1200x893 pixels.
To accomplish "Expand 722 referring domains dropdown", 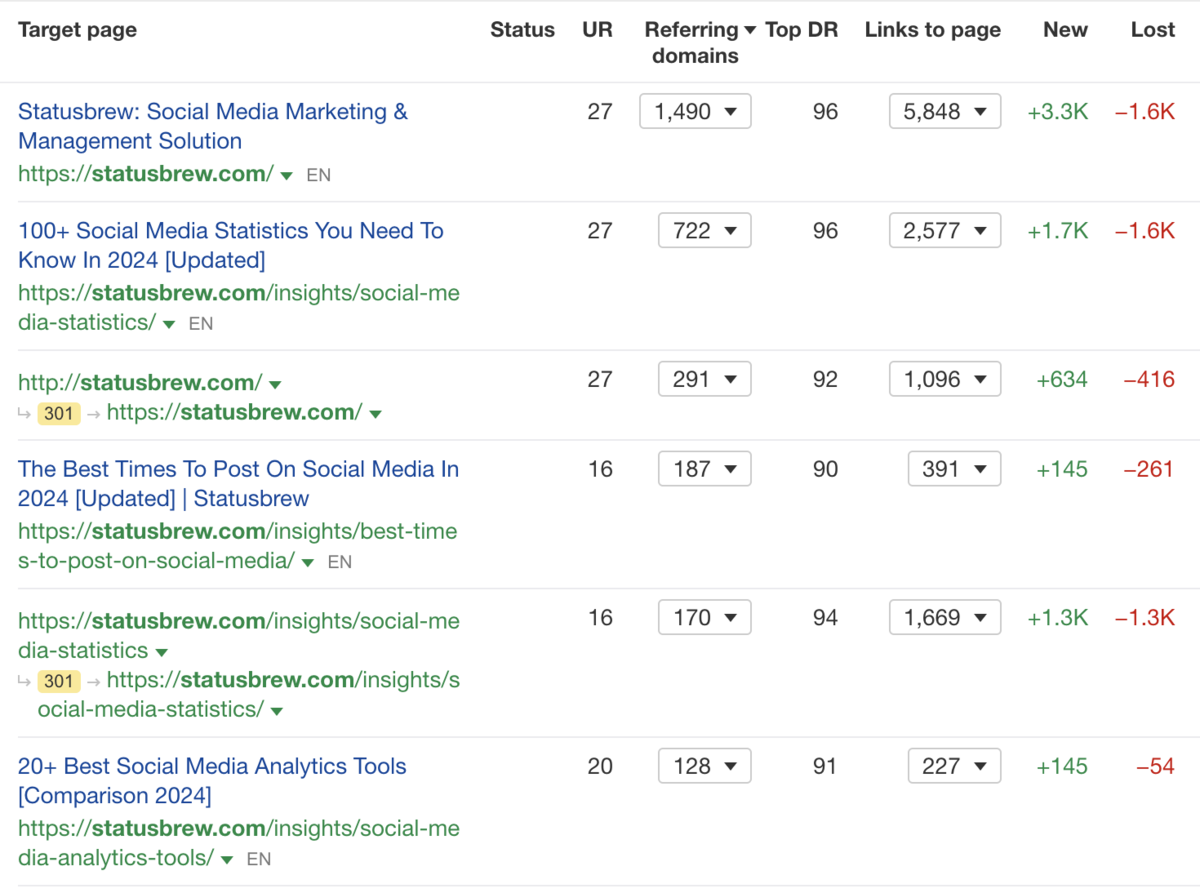I will [x=704, y=231].
